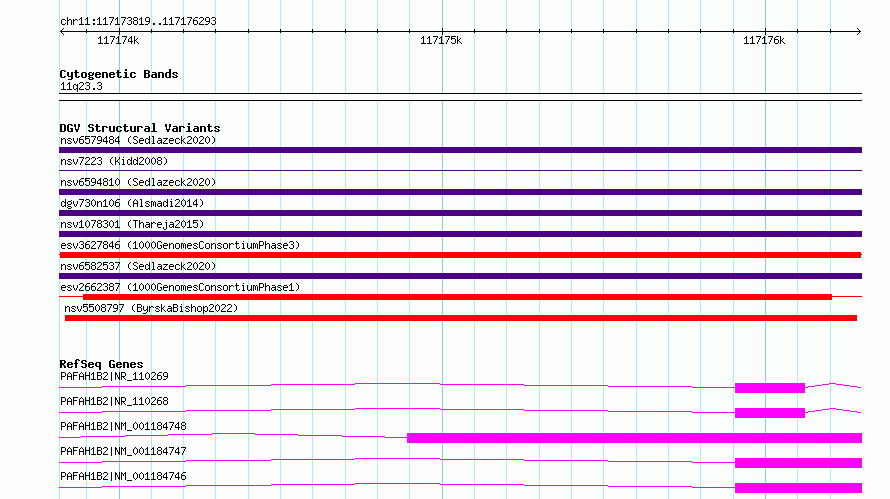
Task: Select the red bar under nsv5508797
Action: point(461,318)
